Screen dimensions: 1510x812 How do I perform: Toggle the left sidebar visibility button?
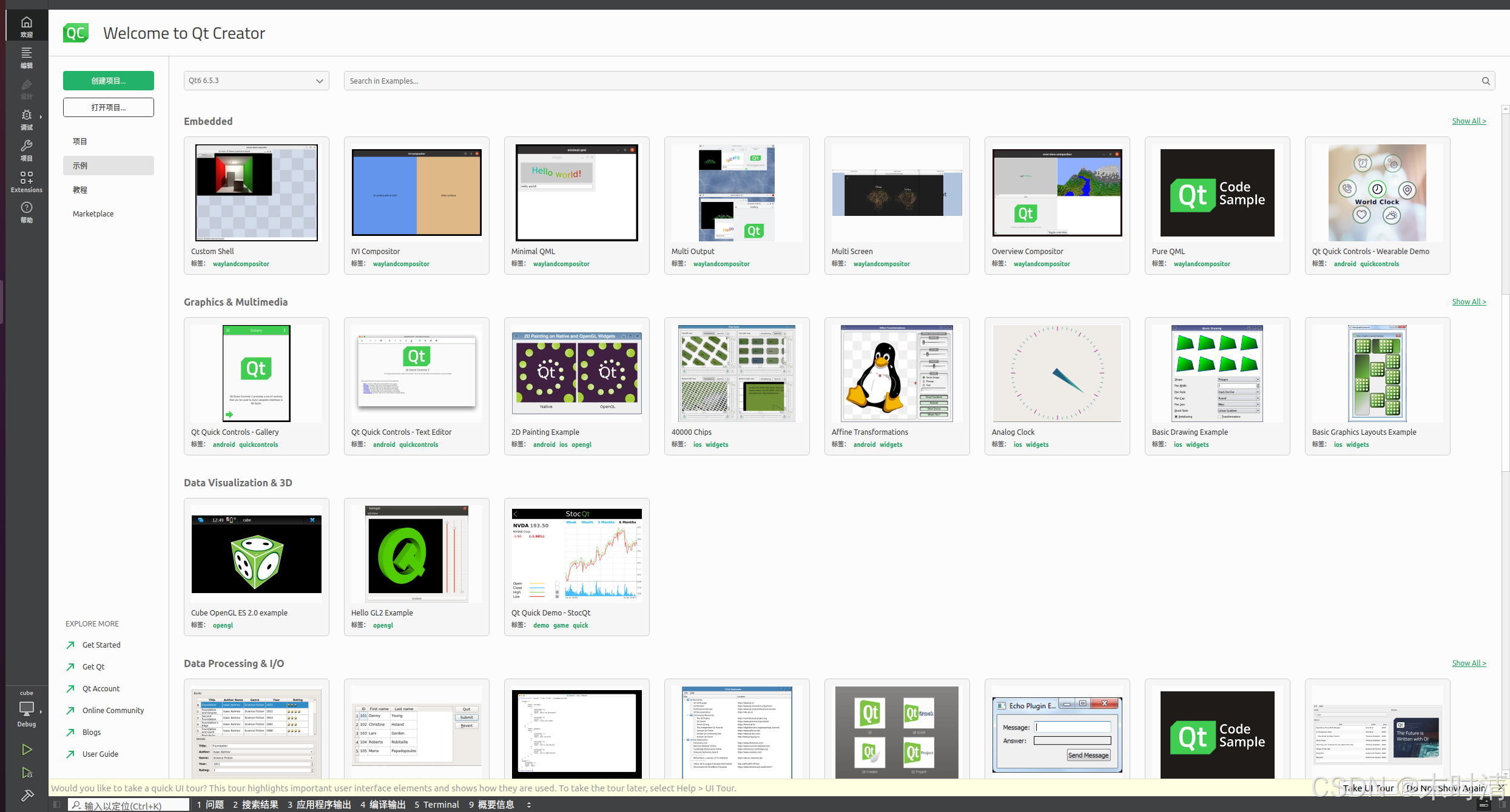[56, 805]
